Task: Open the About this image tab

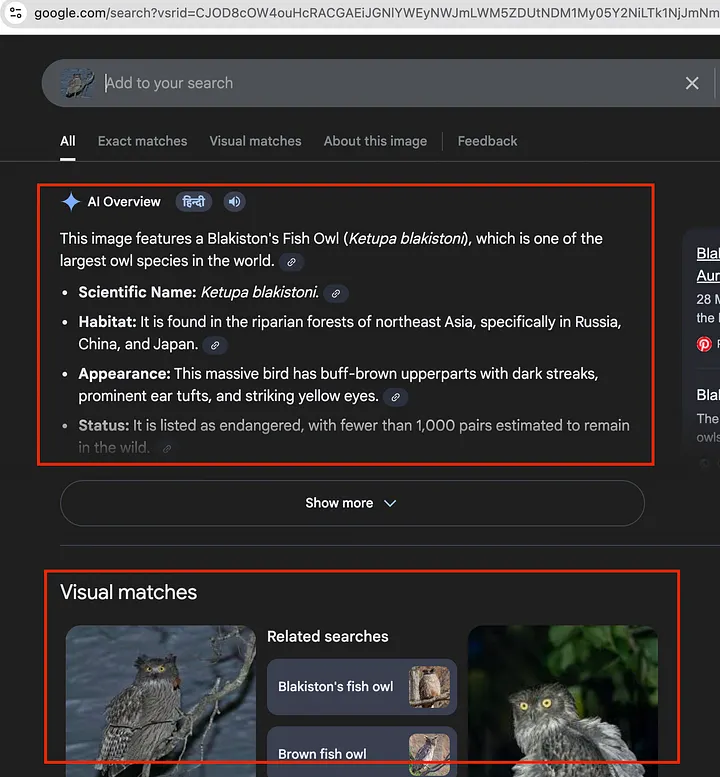Action: tap(375, 141)
